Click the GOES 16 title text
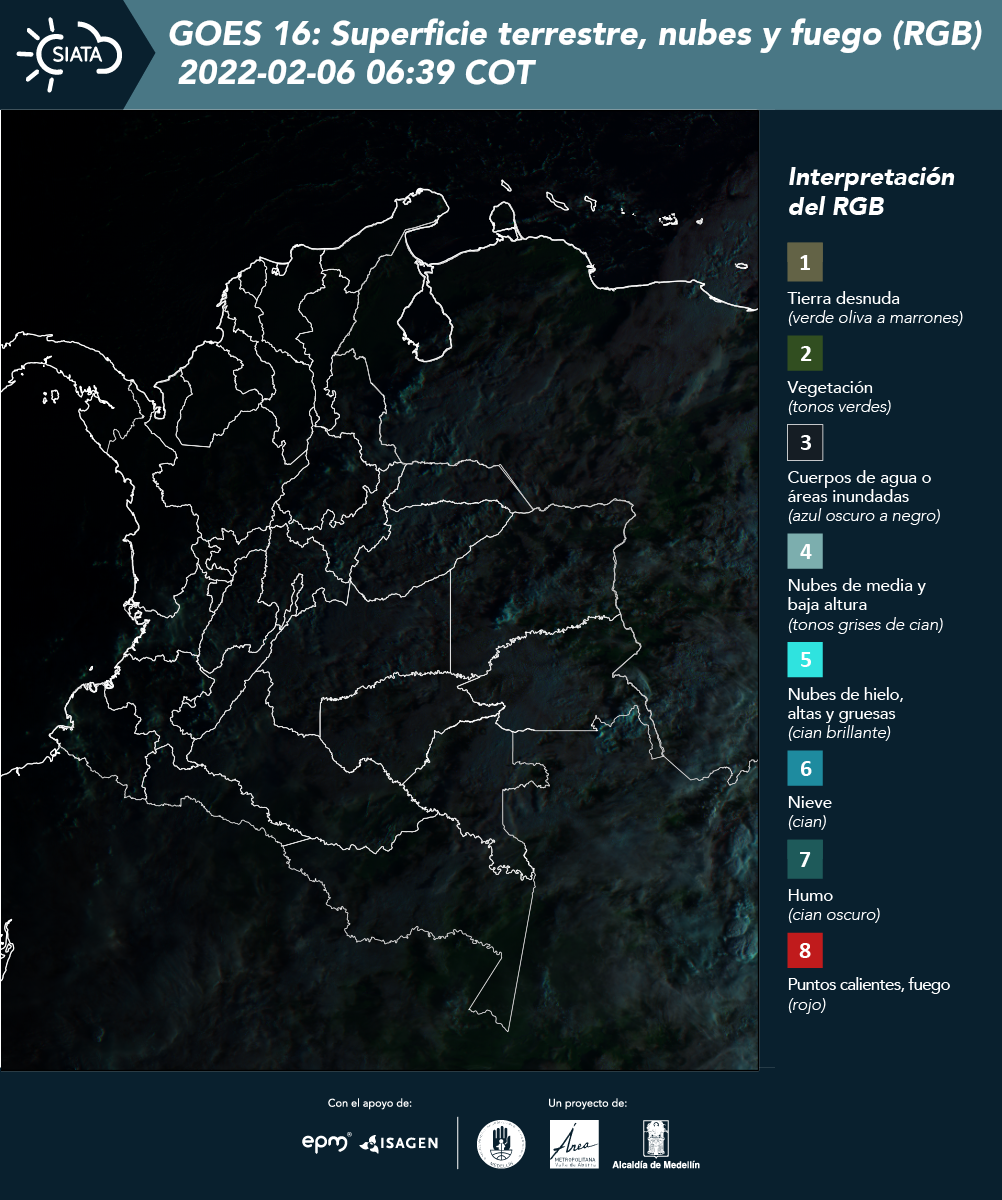This screenshot has width=1002, height=1200. (x=576, y=34)
